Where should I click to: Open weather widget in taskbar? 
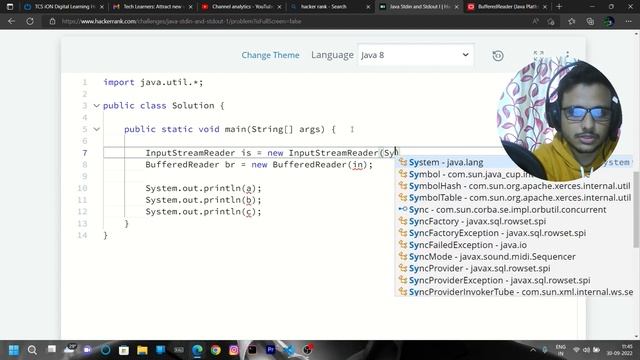pyautogui.click(x=69, y=349)
